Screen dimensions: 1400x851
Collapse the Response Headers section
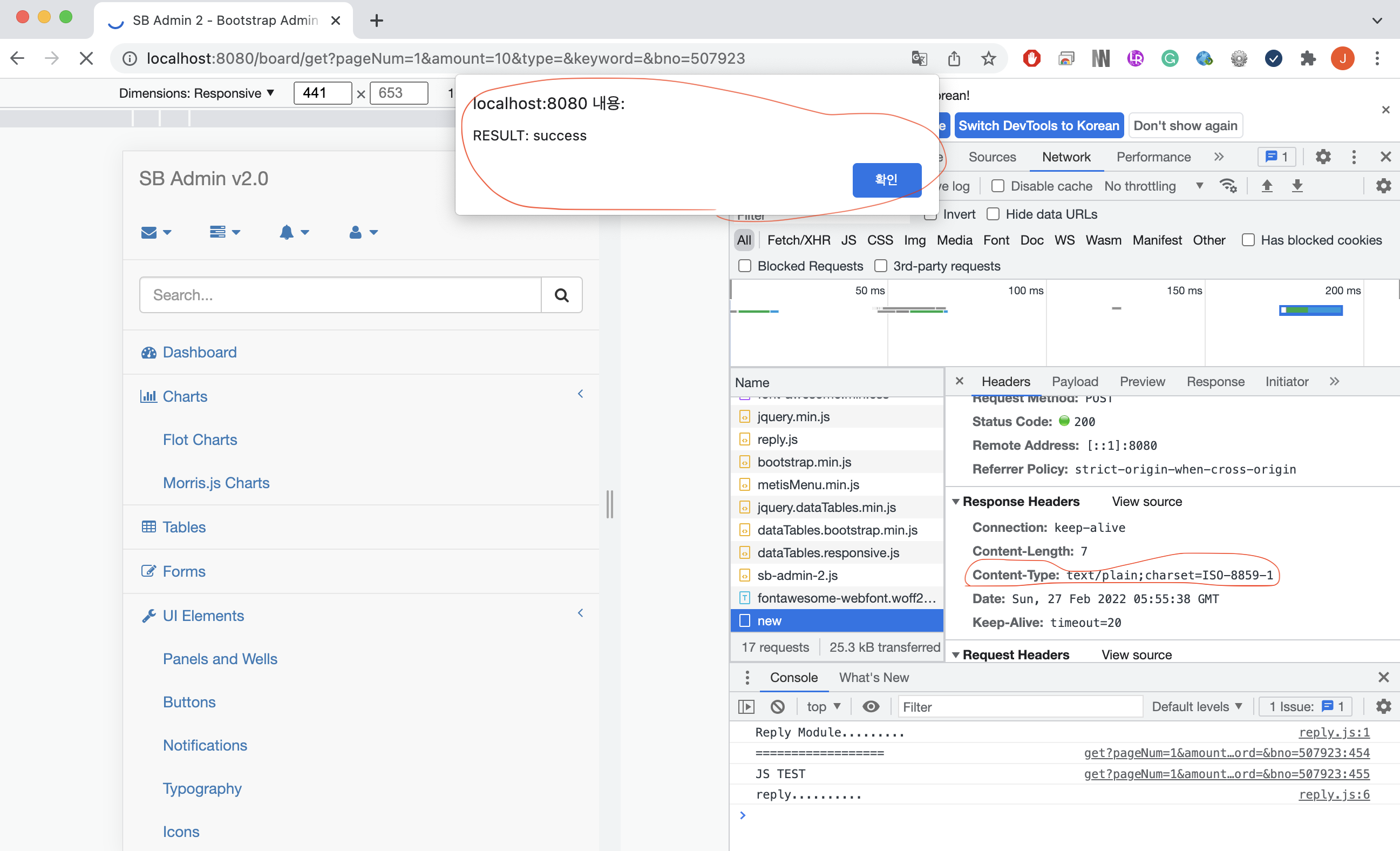coord(956,502)
